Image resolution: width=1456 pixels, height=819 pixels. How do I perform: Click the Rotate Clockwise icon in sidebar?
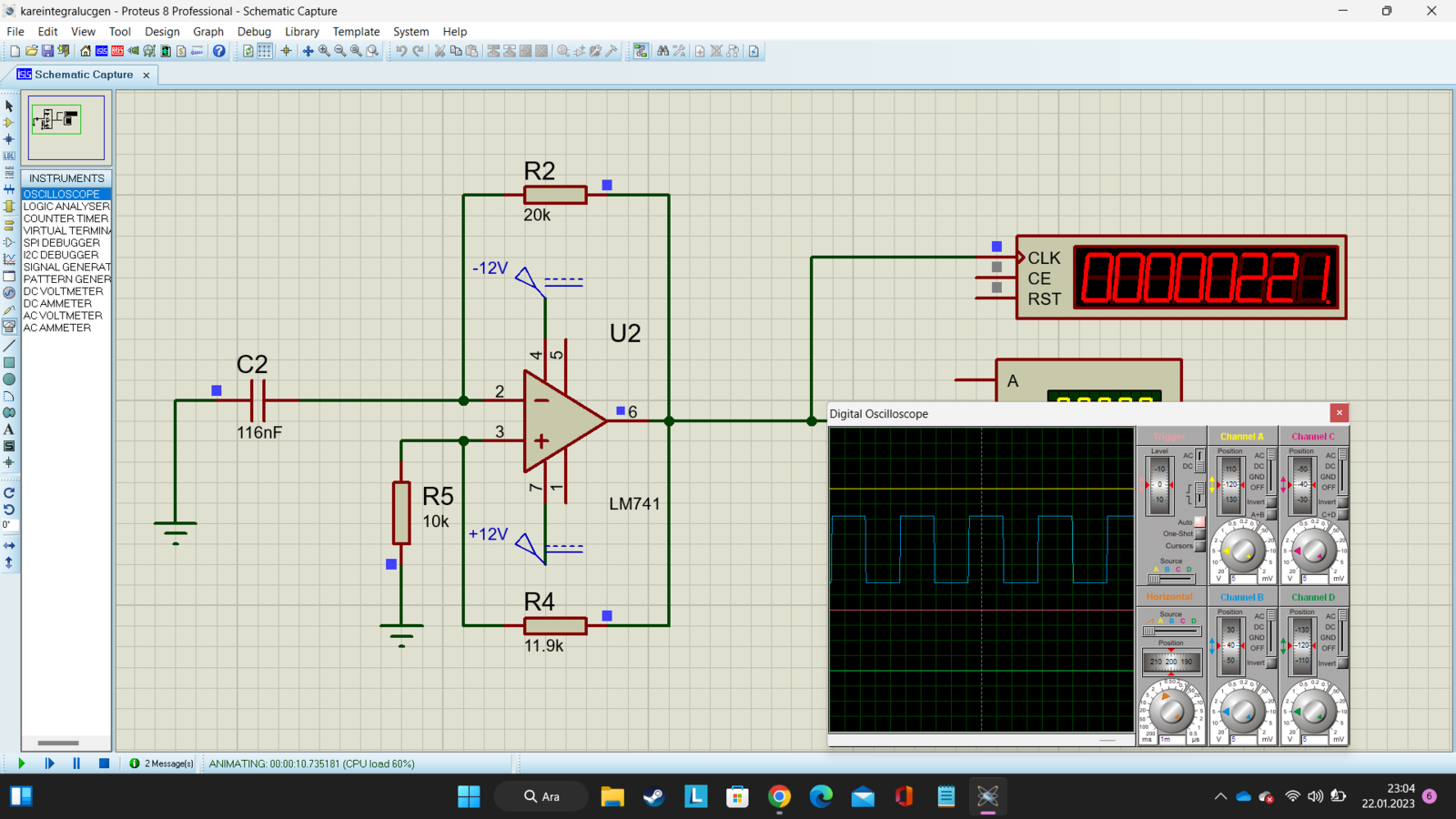pyautogui.click(x=9, y=492)
